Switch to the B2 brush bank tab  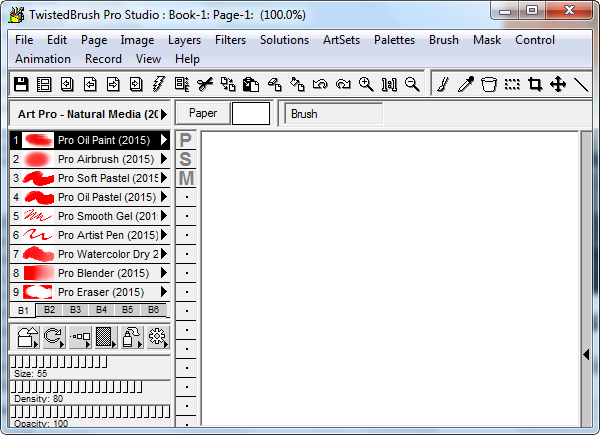point(49,310)
